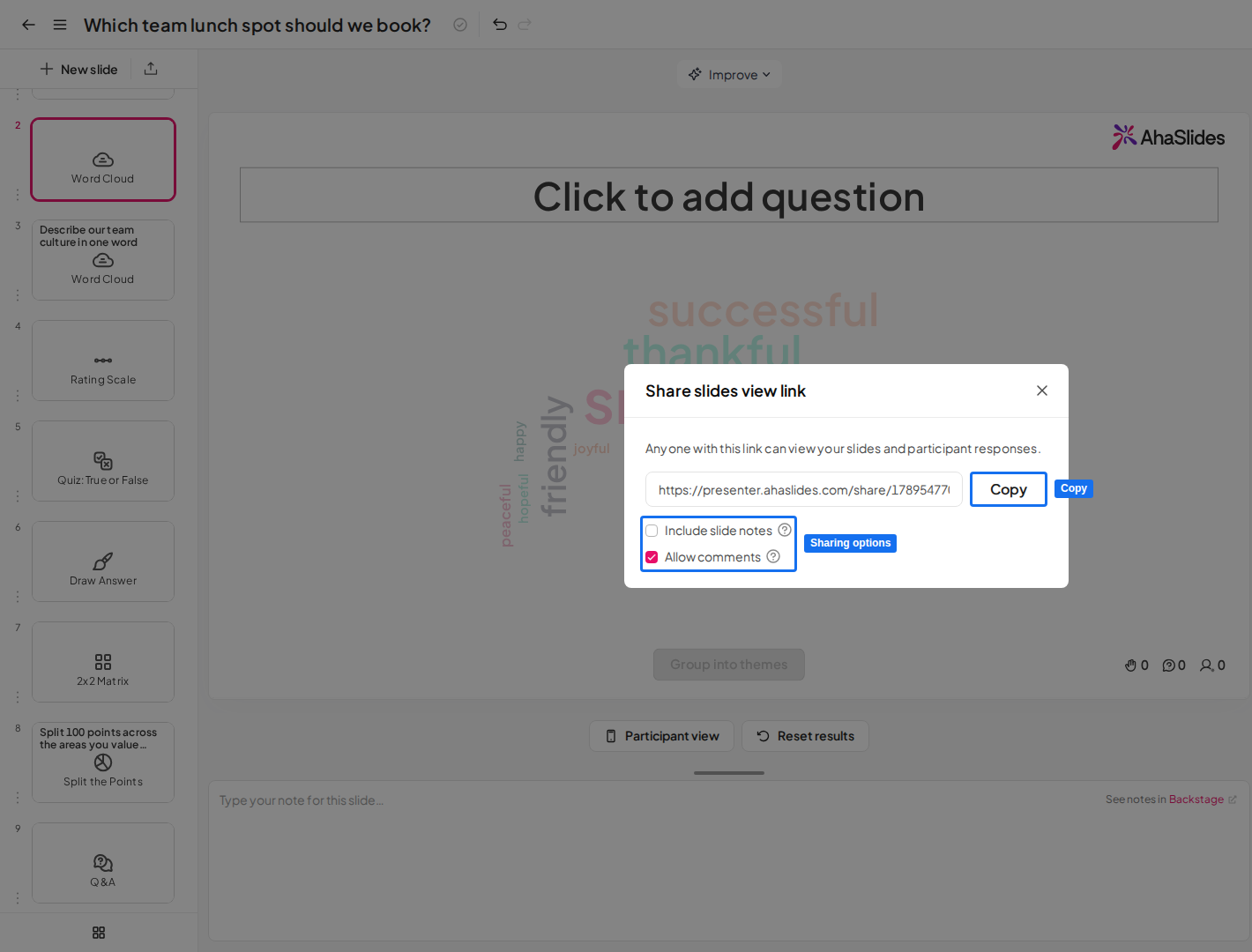
Task: Click the Group into themes button
Action: tap(729, 665)
